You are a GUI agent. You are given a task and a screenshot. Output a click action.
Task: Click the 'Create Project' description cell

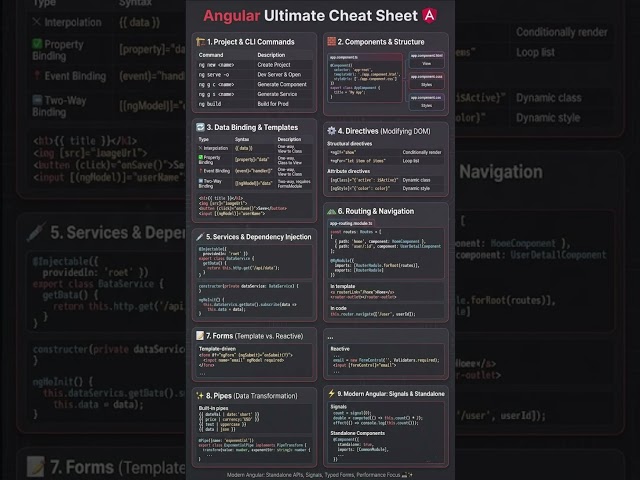[x=274, y=65]
